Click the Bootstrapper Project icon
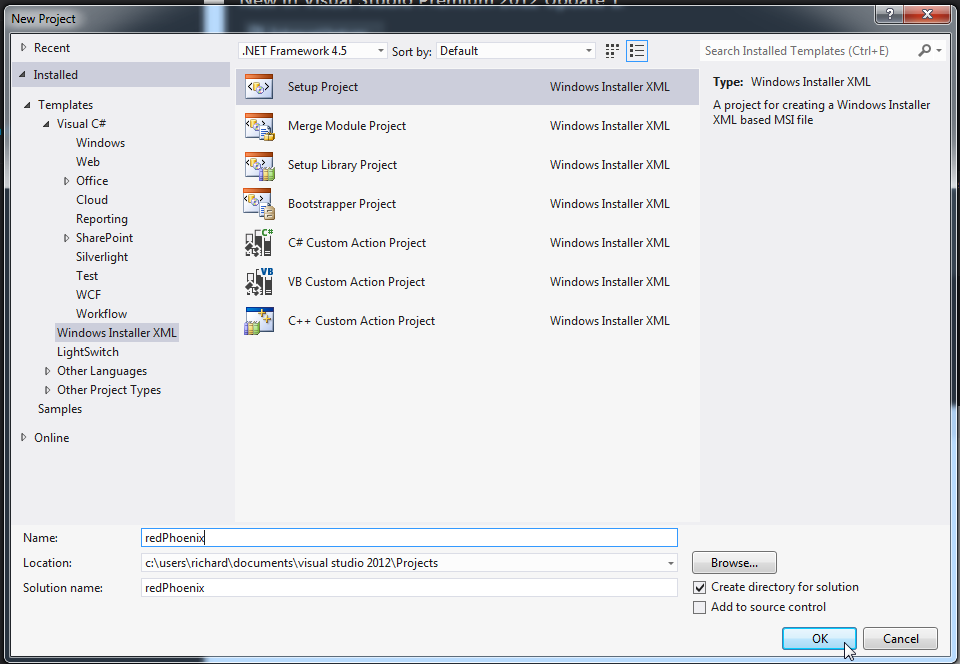 point(259,204)
